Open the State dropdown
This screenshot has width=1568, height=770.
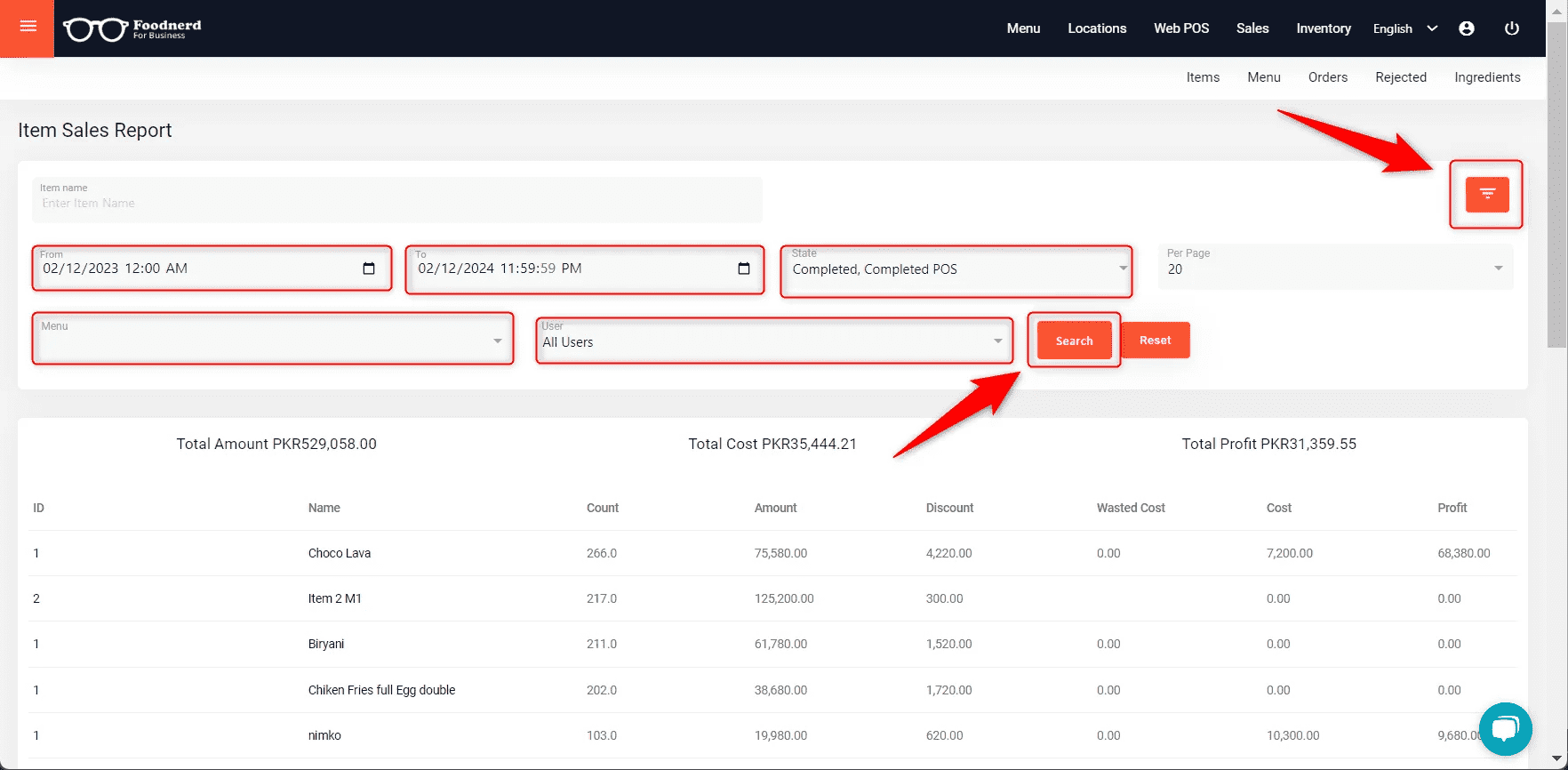[956, 269]
